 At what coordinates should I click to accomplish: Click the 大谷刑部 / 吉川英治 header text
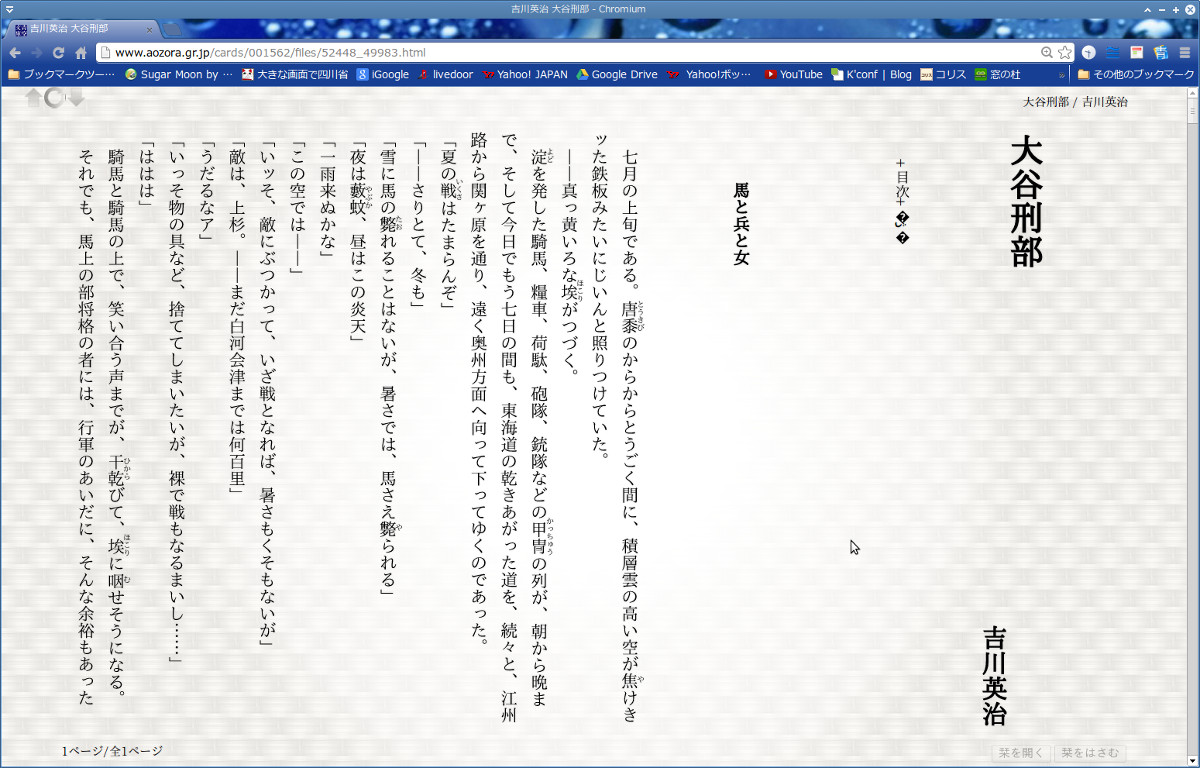click(x=1075, y=102)
